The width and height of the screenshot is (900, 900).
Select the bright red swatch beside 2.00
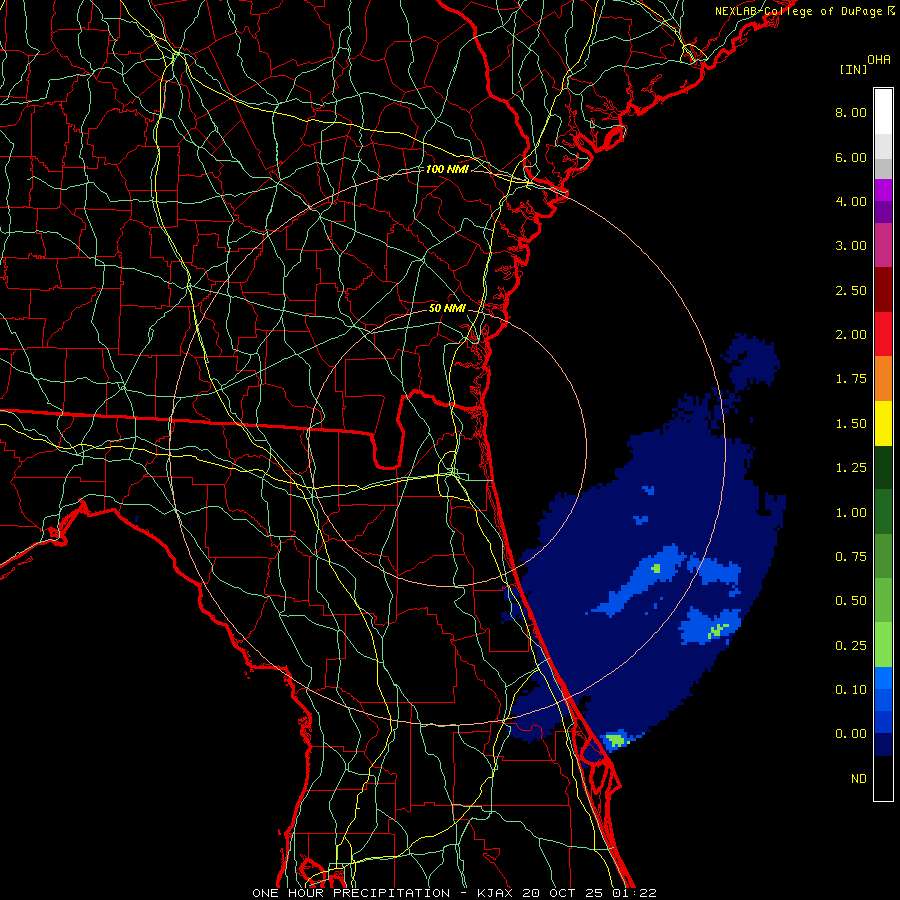click(883, 334)
